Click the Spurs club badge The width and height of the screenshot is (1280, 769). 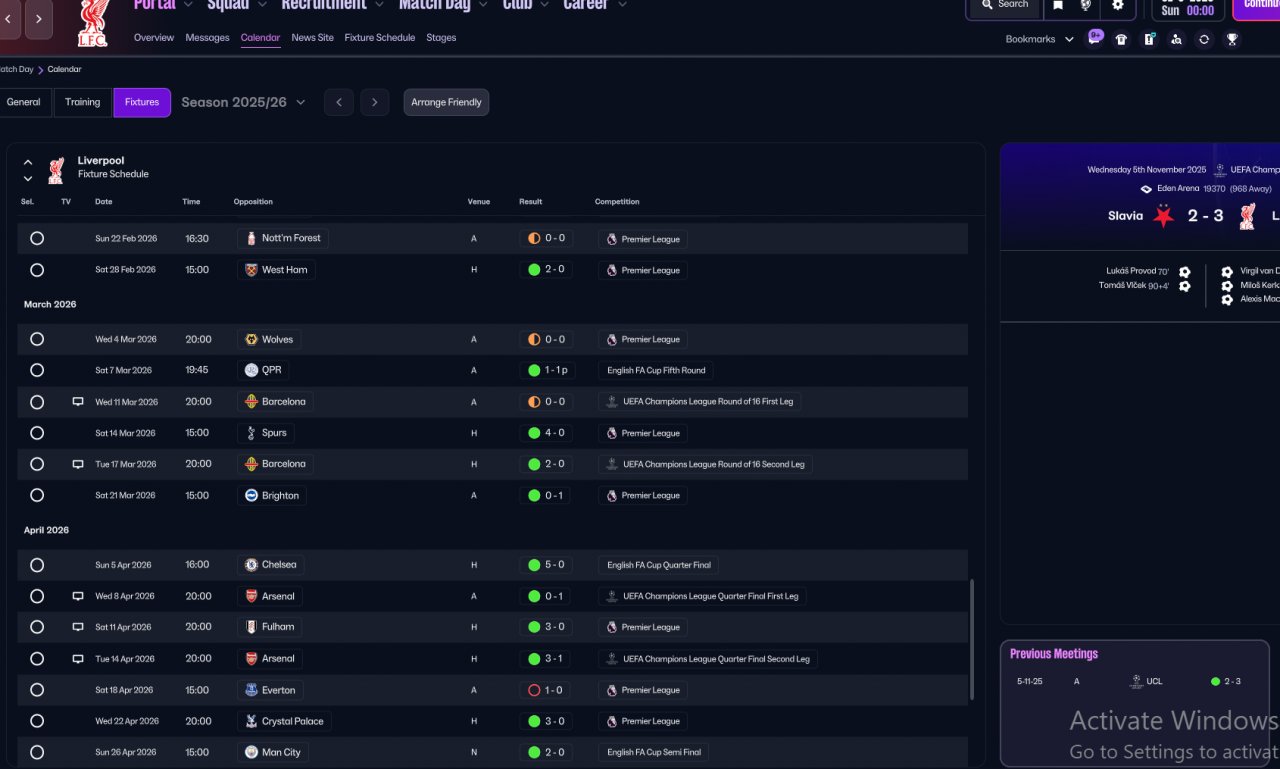tap(251, 433)
